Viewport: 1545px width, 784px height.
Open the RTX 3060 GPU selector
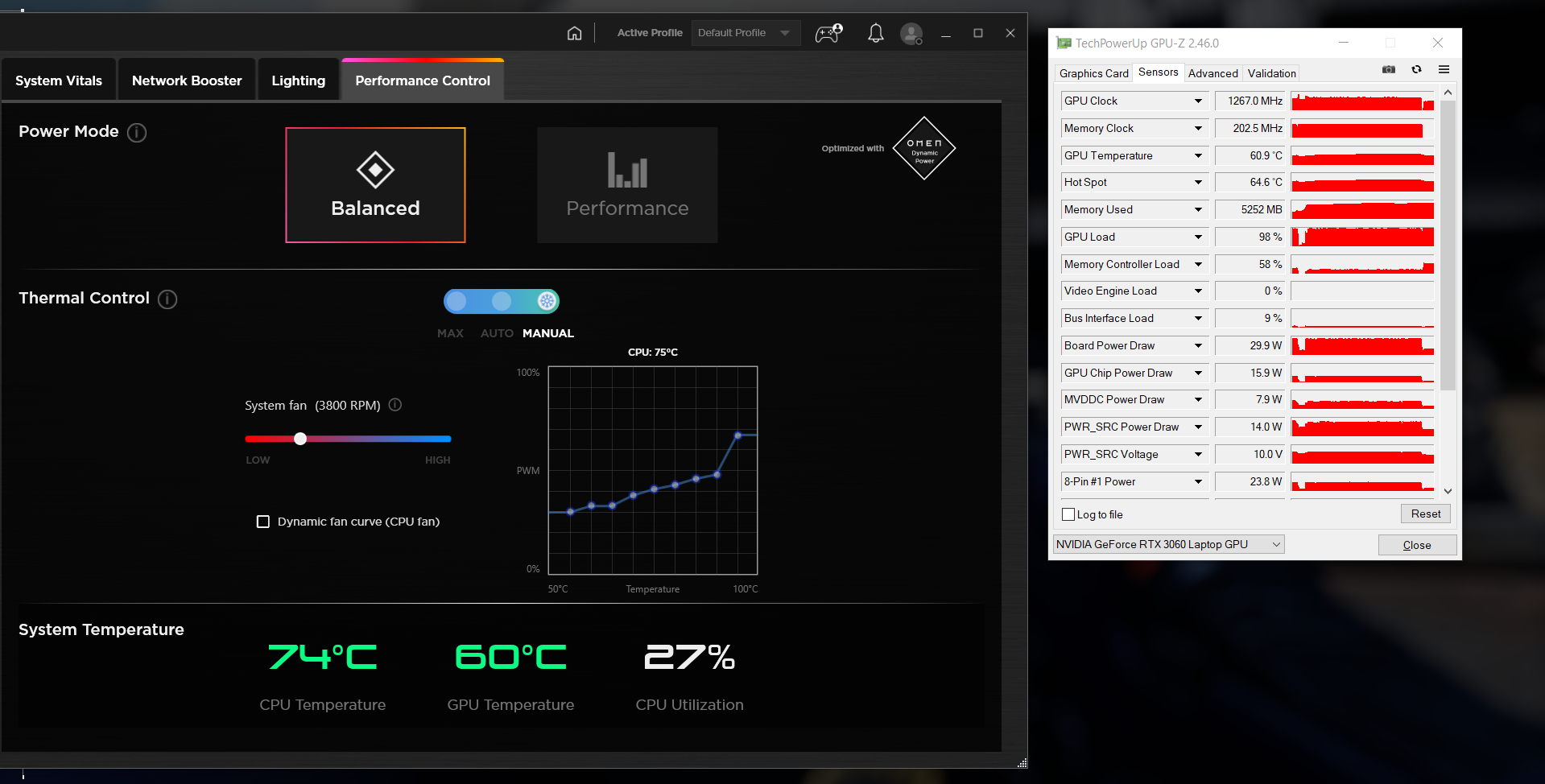coord(1167,543)
